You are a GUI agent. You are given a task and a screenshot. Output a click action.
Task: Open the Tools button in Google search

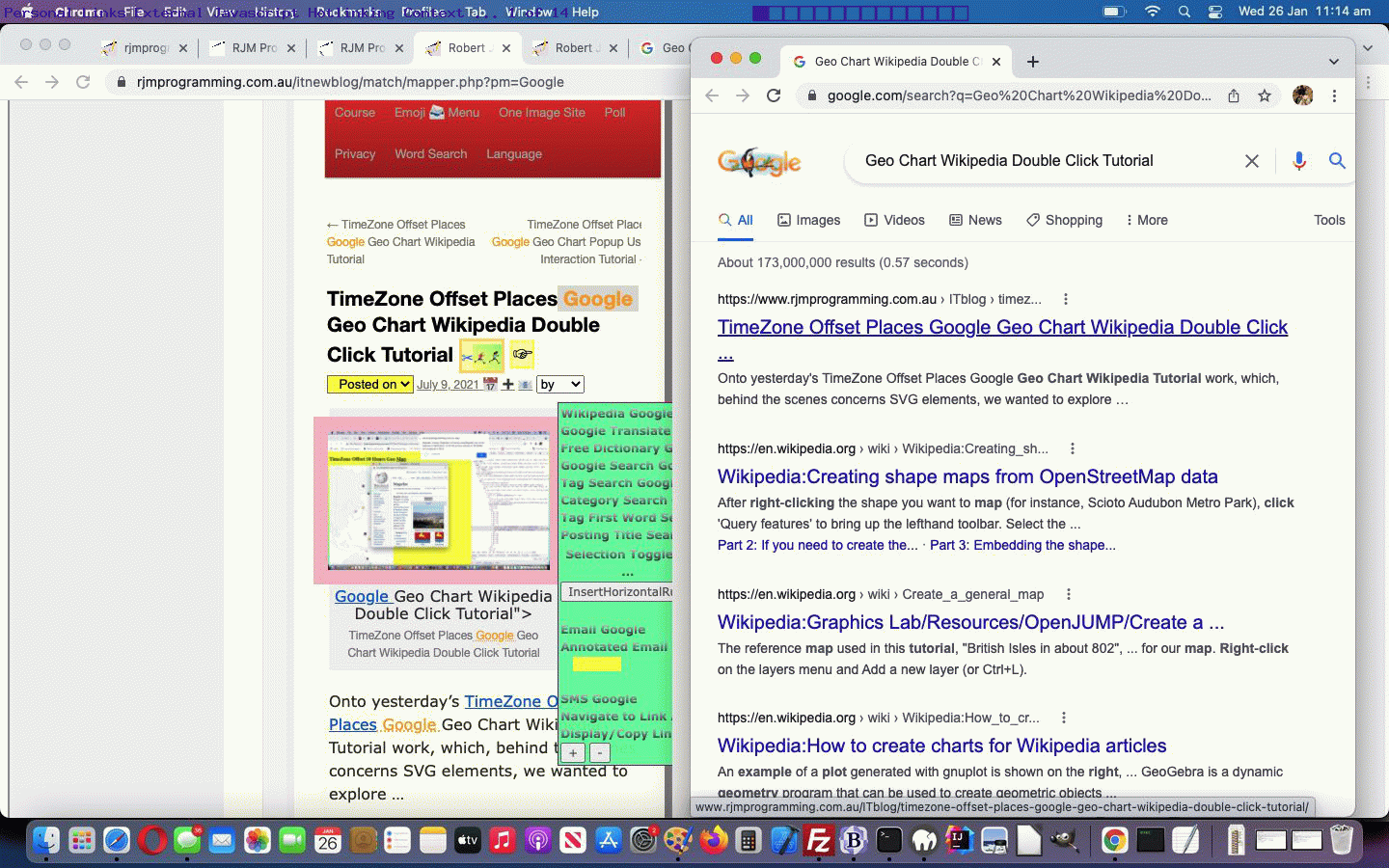[x=1329, y=220]
